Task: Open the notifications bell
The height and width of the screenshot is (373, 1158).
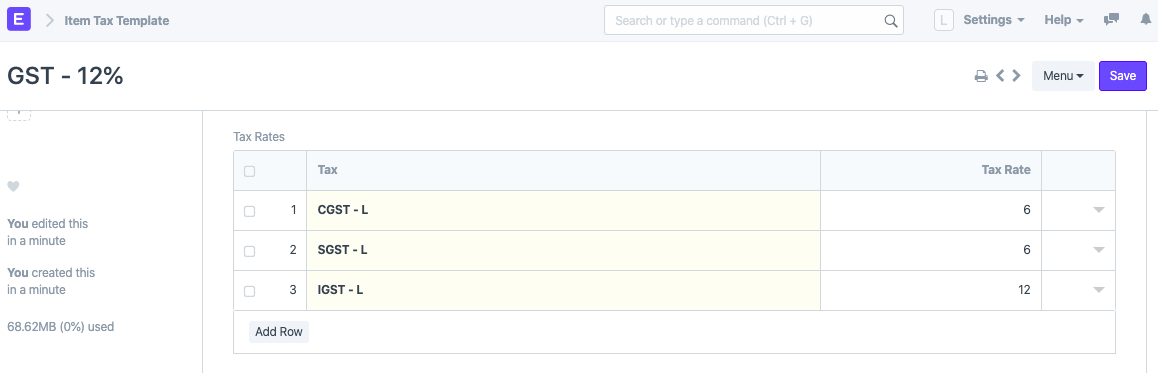Action: pyautogui.click(x=1145, y=20)
